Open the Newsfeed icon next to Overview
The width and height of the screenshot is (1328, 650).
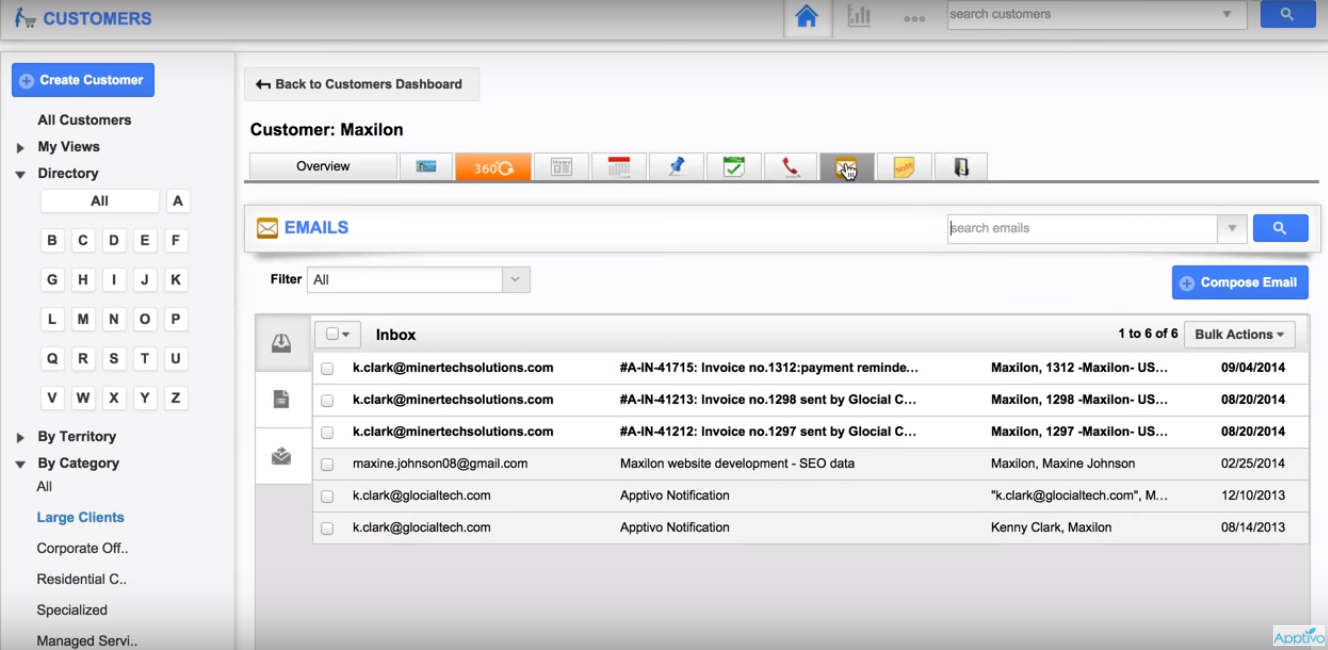pos(426,166)
